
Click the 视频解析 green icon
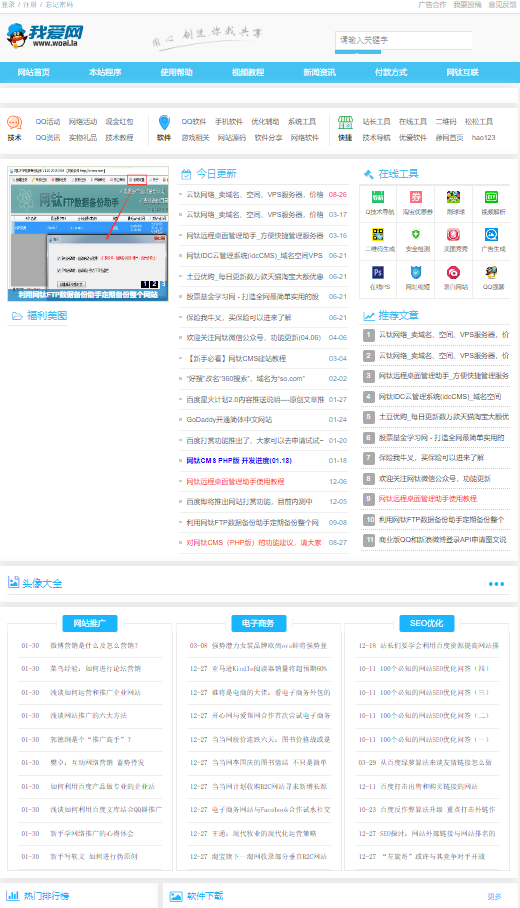[492, 197]
